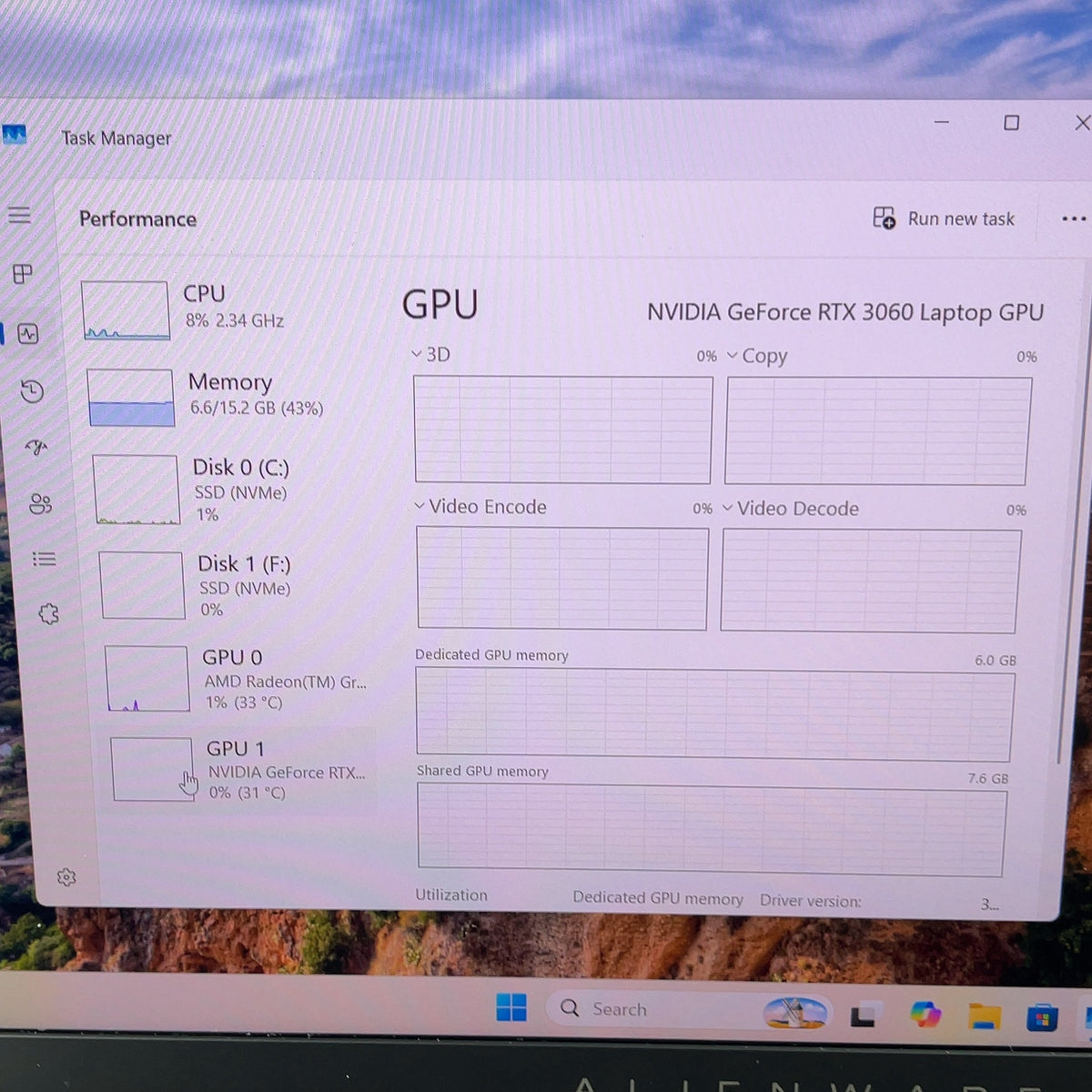Select the Memory performance item

coord(229,397)
